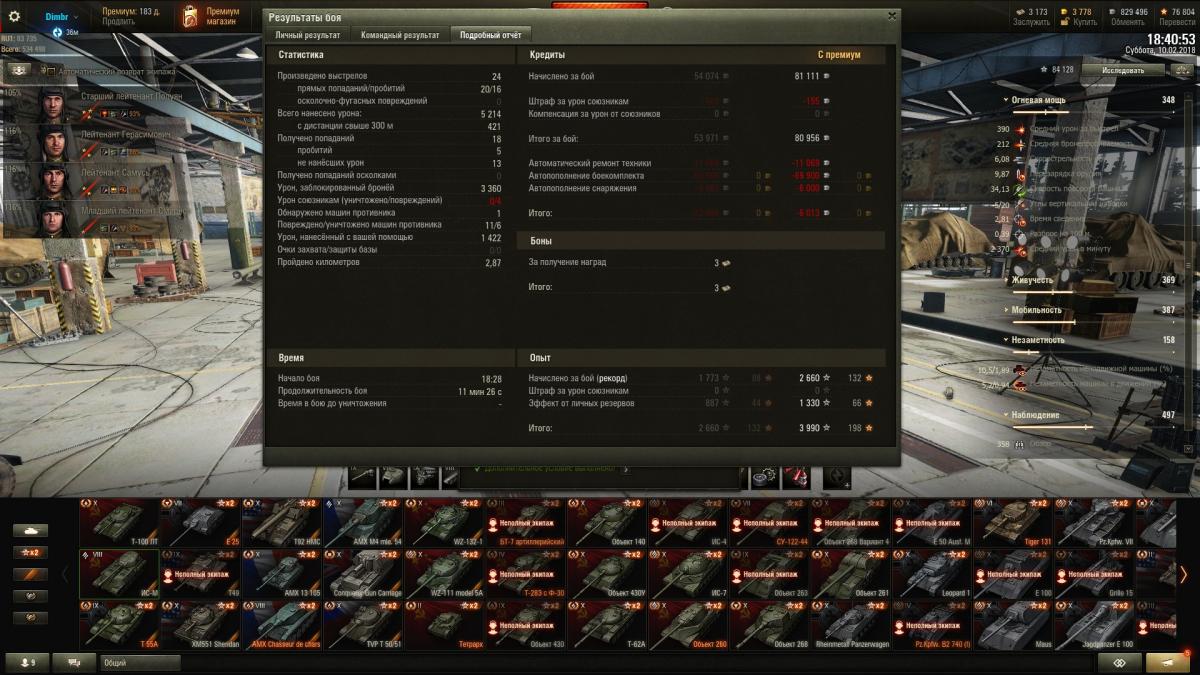Click crew operations button above crew list

[x=19, y=71]
